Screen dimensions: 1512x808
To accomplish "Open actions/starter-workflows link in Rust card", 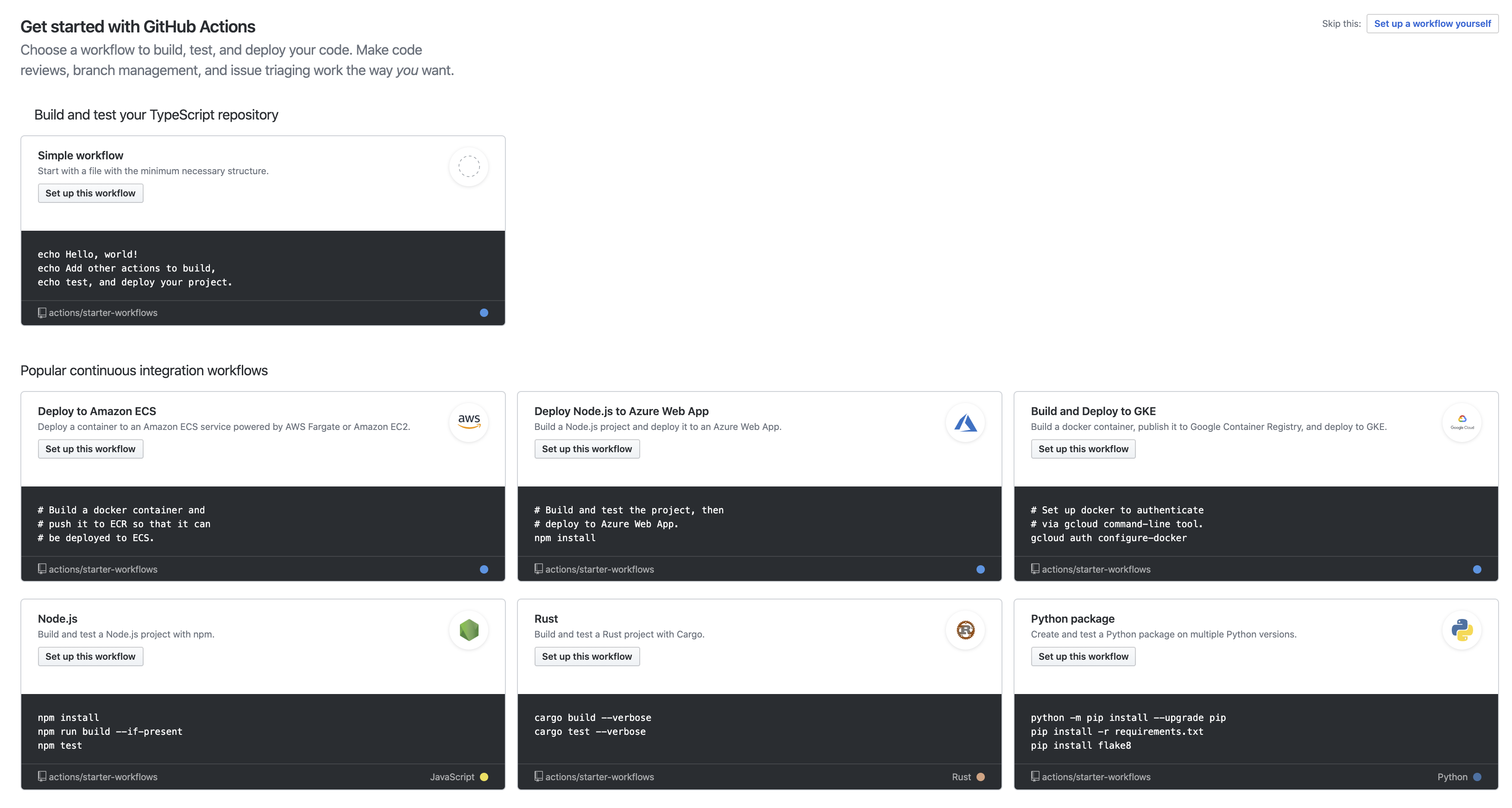I will tap(599, 777).
